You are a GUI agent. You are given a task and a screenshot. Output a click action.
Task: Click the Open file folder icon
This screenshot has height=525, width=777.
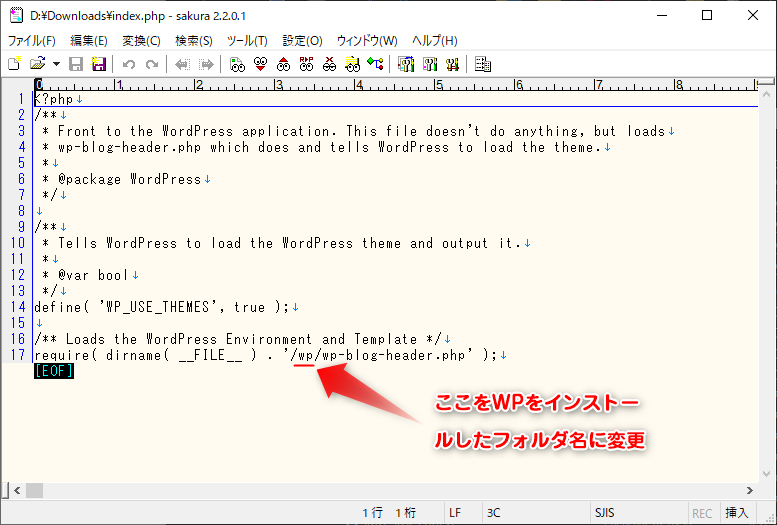click(x=36, y=64)
